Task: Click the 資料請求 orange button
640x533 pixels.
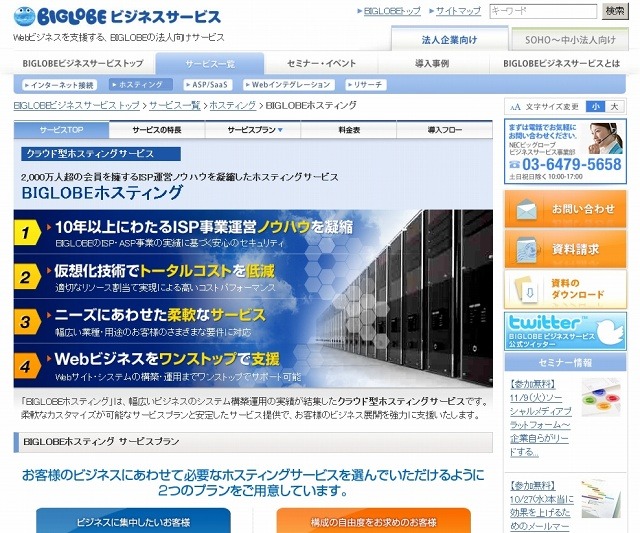Action: tap(565, 249)
